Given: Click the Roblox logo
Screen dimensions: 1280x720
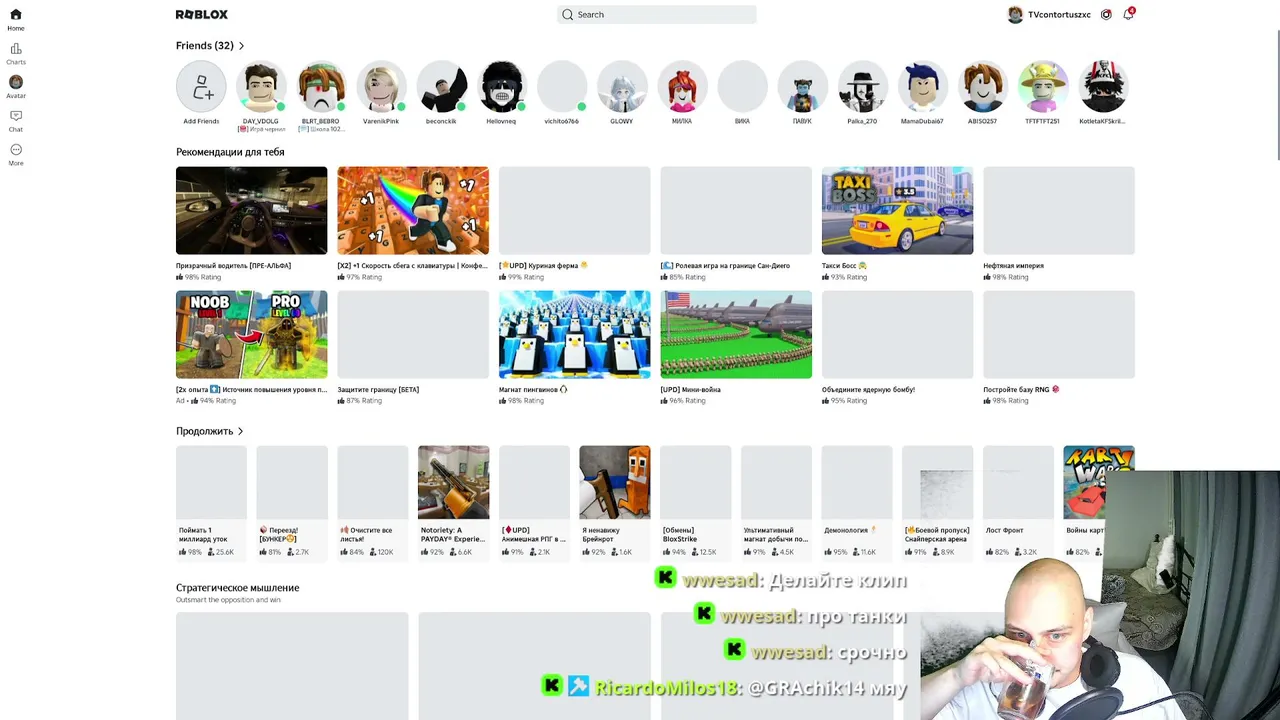Looking at the screenshot, I should [202, 15].
